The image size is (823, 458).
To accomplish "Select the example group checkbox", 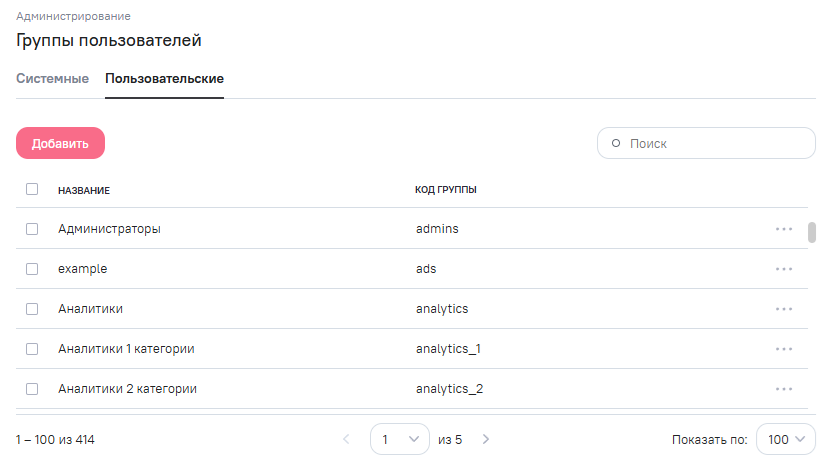I will tap(32, 269).
